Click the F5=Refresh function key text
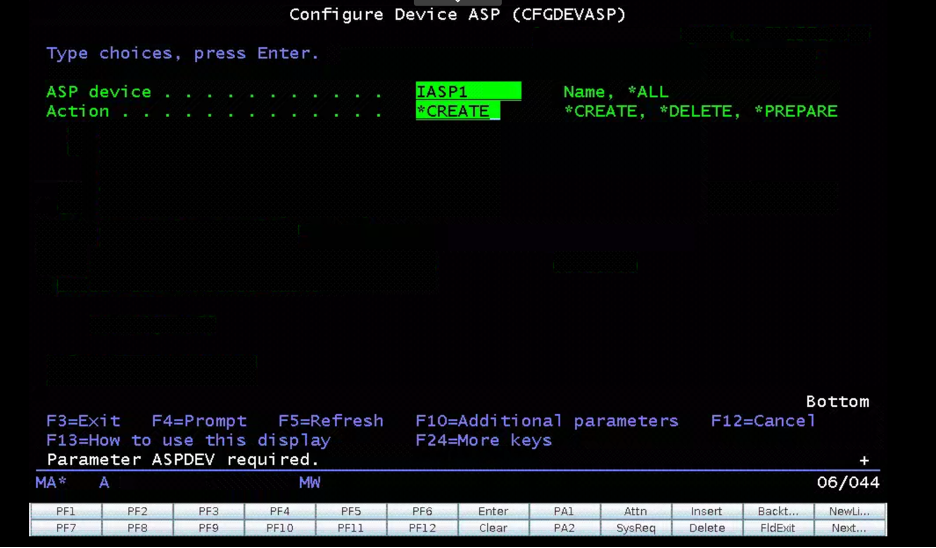This screenshot has width=936, height=548. (x=331, y=421)
